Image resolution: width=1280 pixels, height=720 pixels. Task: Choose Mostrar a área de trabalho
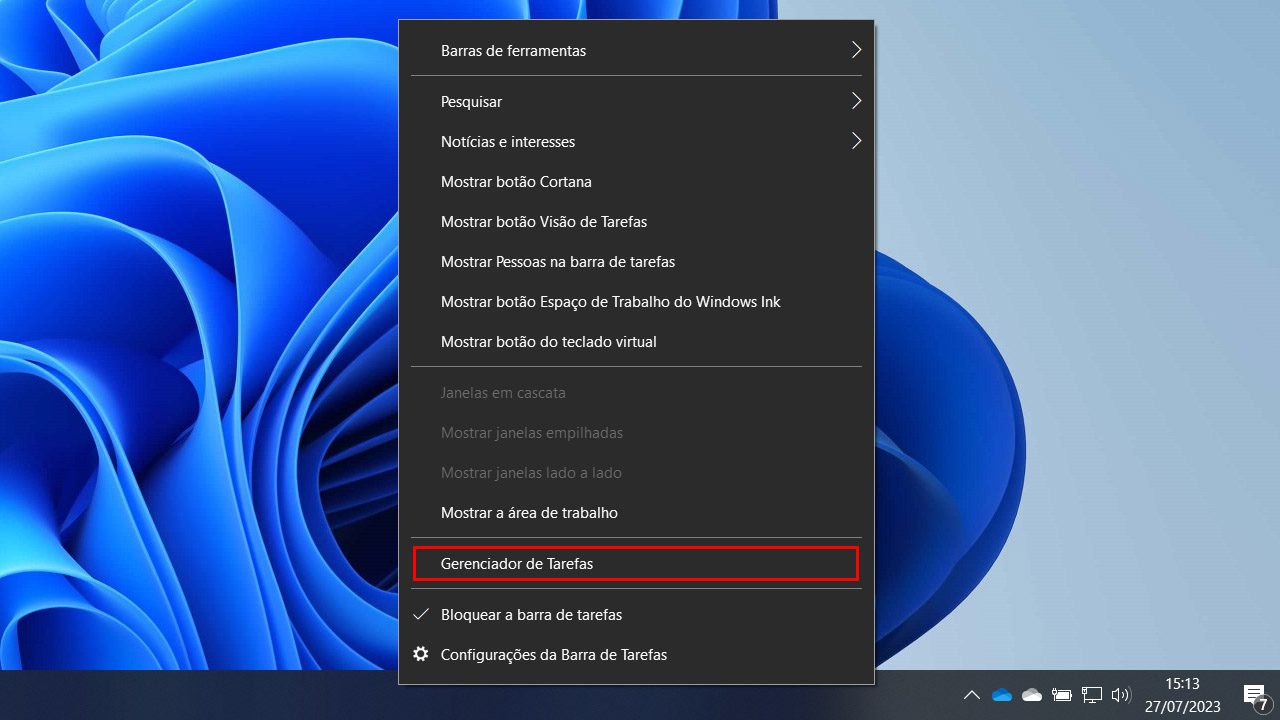pyautogui.click(x=636, y=513)
